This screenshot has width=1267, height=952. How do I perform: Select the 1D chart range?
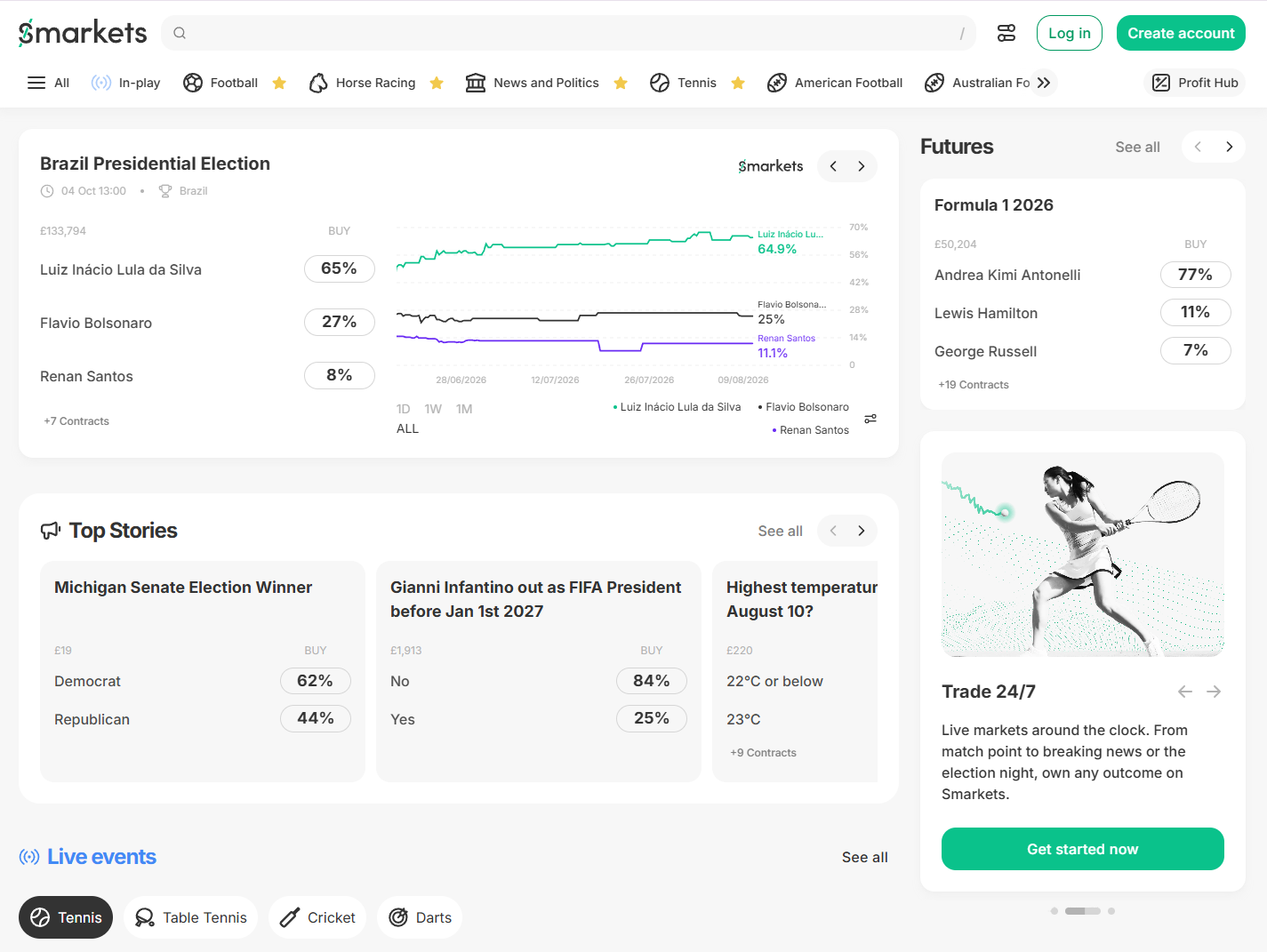tap(403, 409)
